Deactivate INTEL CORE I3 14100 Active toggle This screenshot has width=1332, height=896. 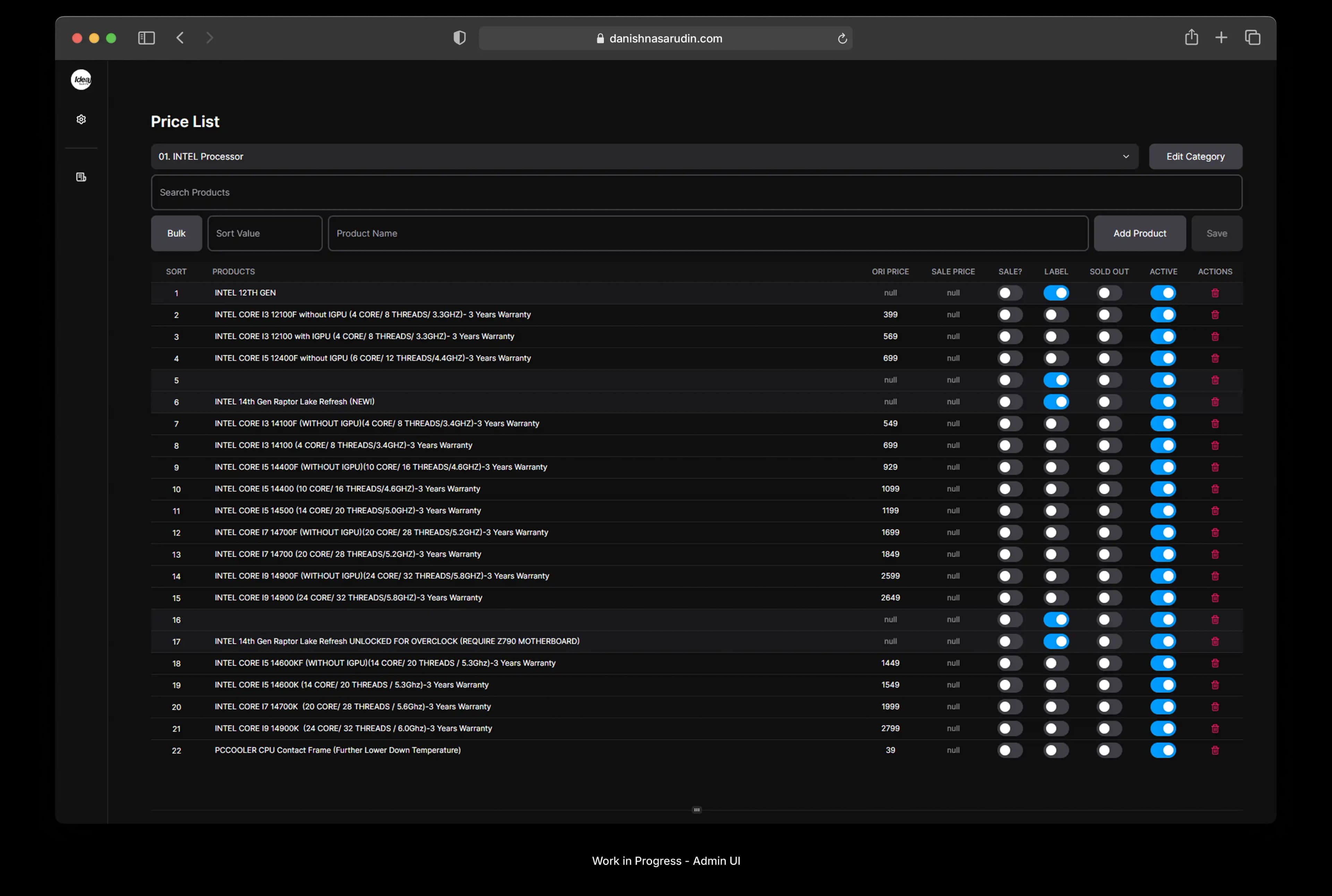pyautogui.click(x=1163, y=445)
